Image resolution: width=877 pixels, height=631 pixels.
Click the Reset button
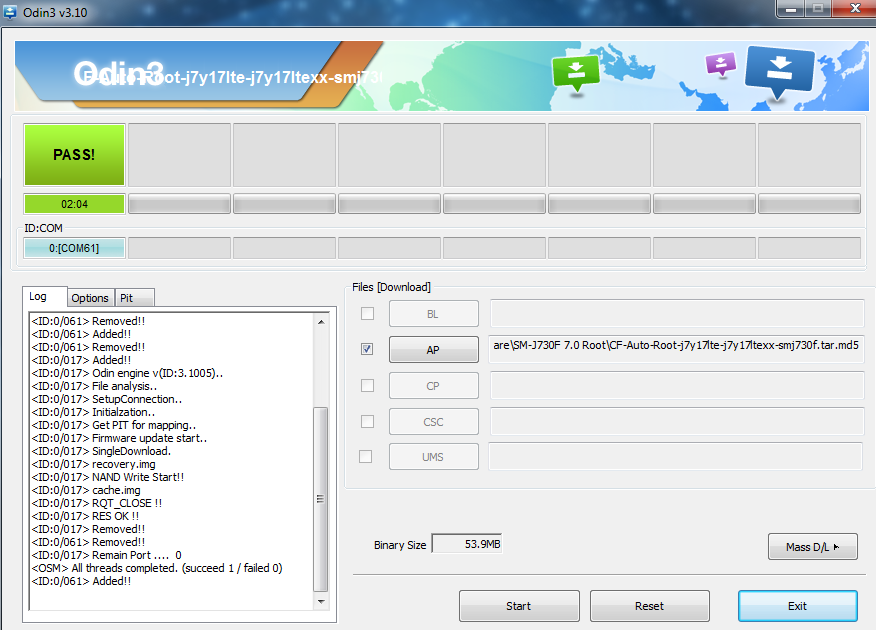(x=649, y=606)
